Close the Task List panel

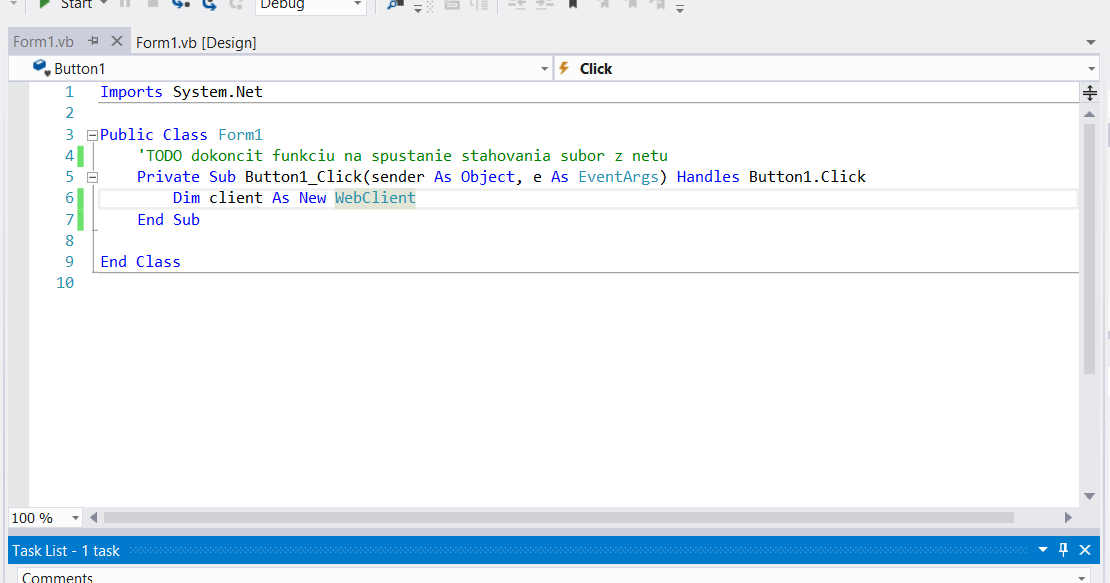coord(1085,550)
